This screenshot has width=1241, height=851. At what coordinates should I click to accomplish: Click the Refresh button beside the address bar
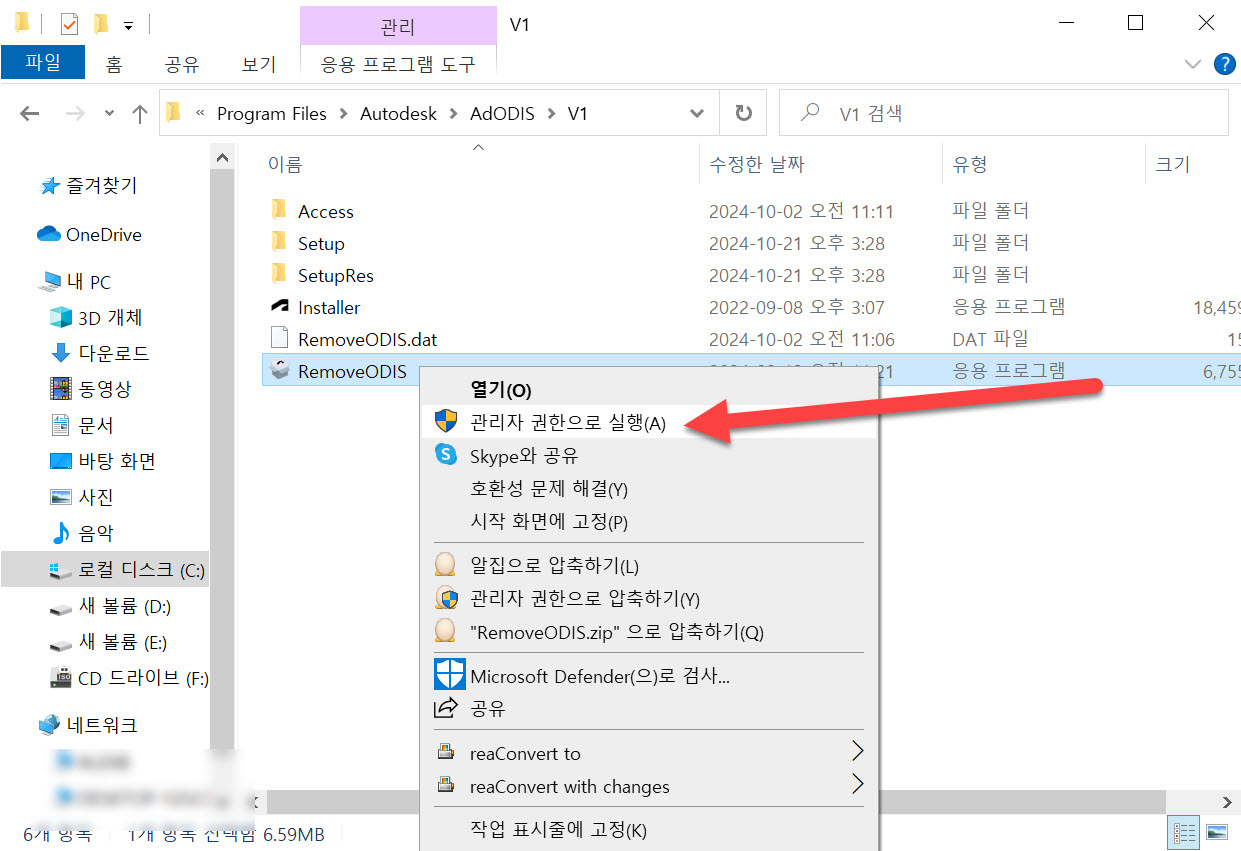(743, 113)
